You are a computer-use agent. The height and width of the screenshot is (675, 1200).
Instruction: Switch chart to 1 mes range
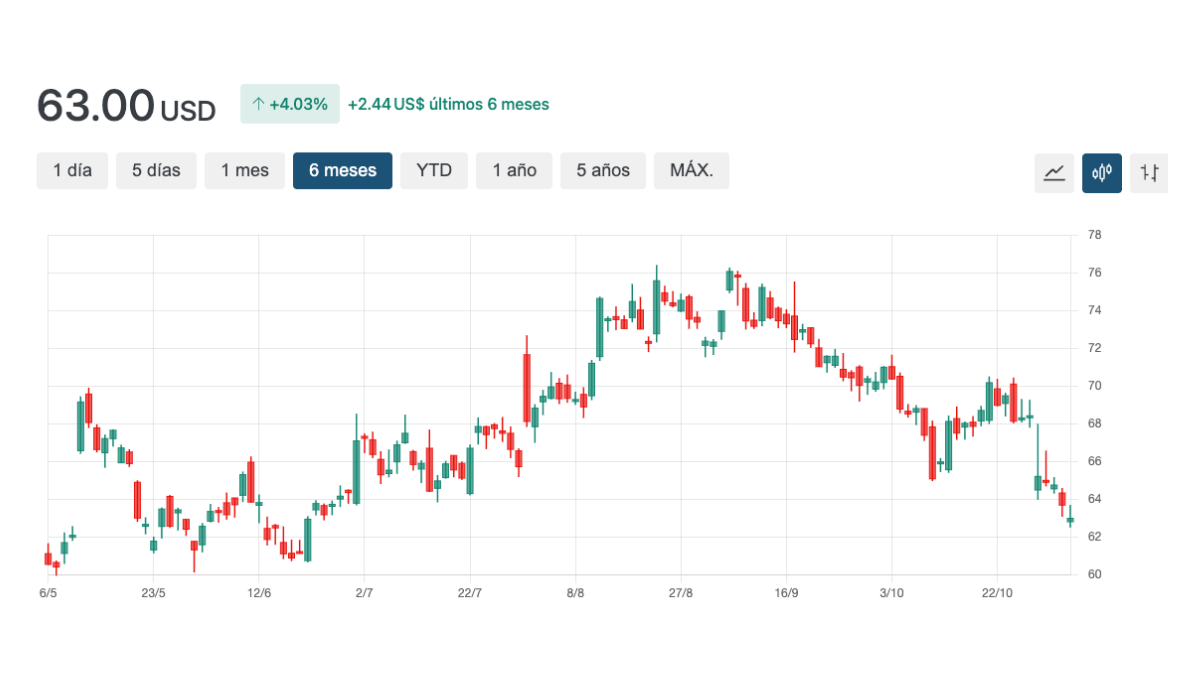pyautogui.click(x=245, y=170)
